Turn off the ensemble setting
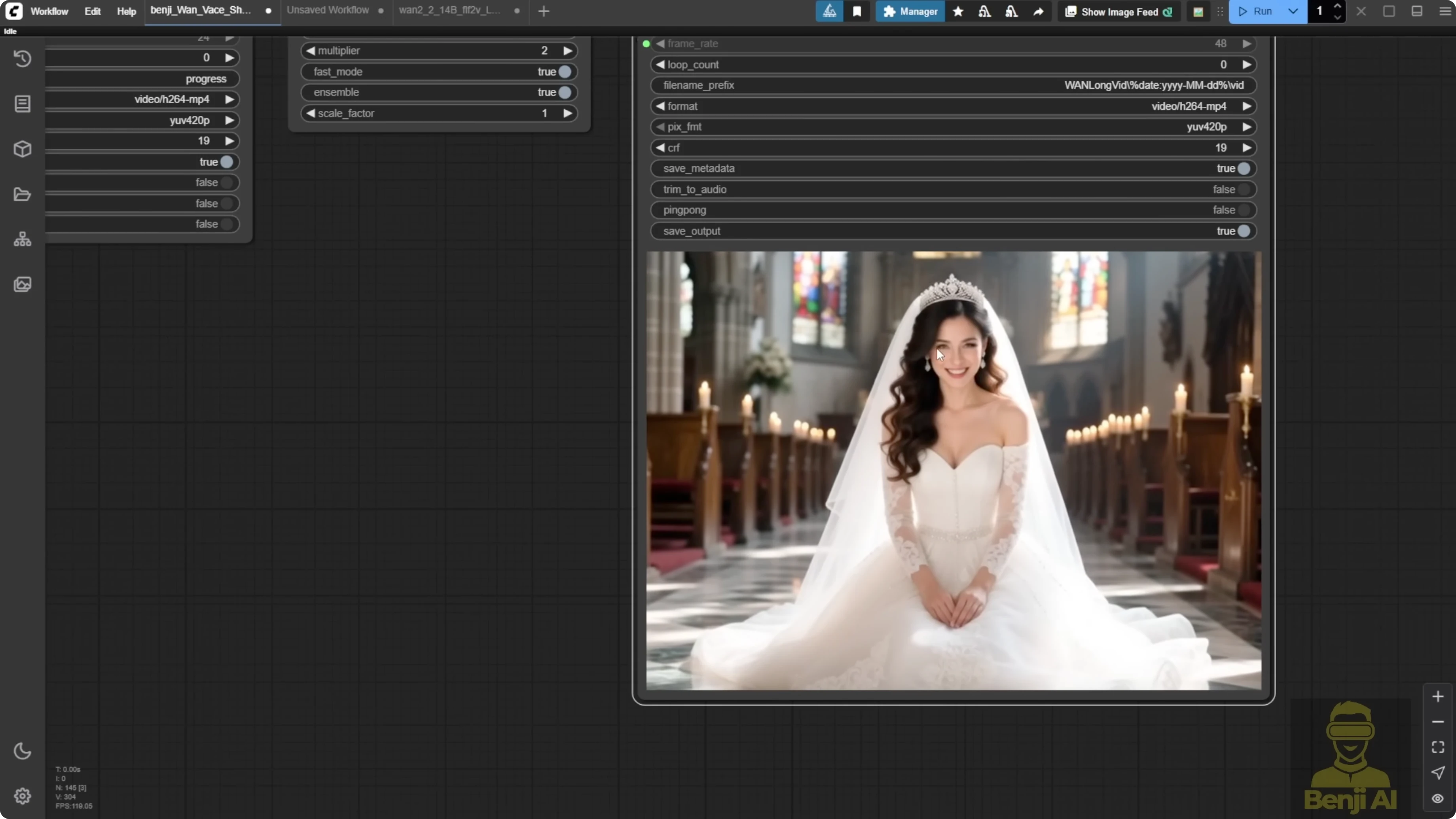The height and width of the screenshot is (819, 1456). 566,92
